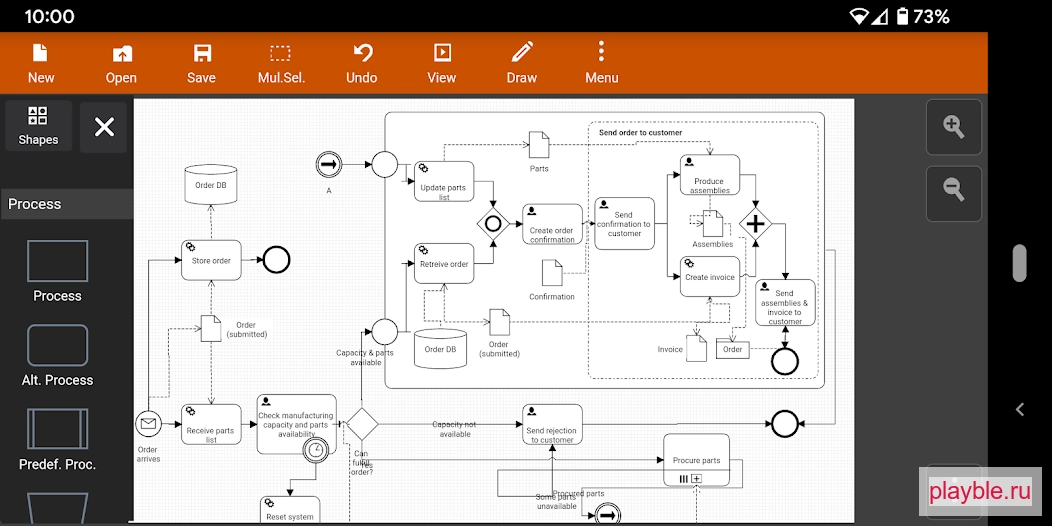Select the Reset system task
Image resolution: width=1052 pixels, height=526 pixels.
[290, 511]
